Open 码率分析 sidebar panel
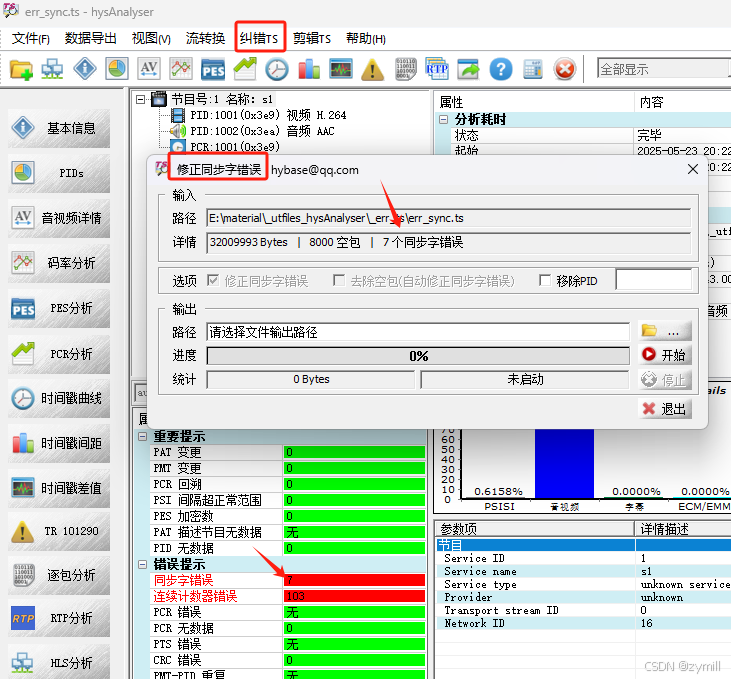Viewport: 731px width, 679px height. [x=59, y=263]
